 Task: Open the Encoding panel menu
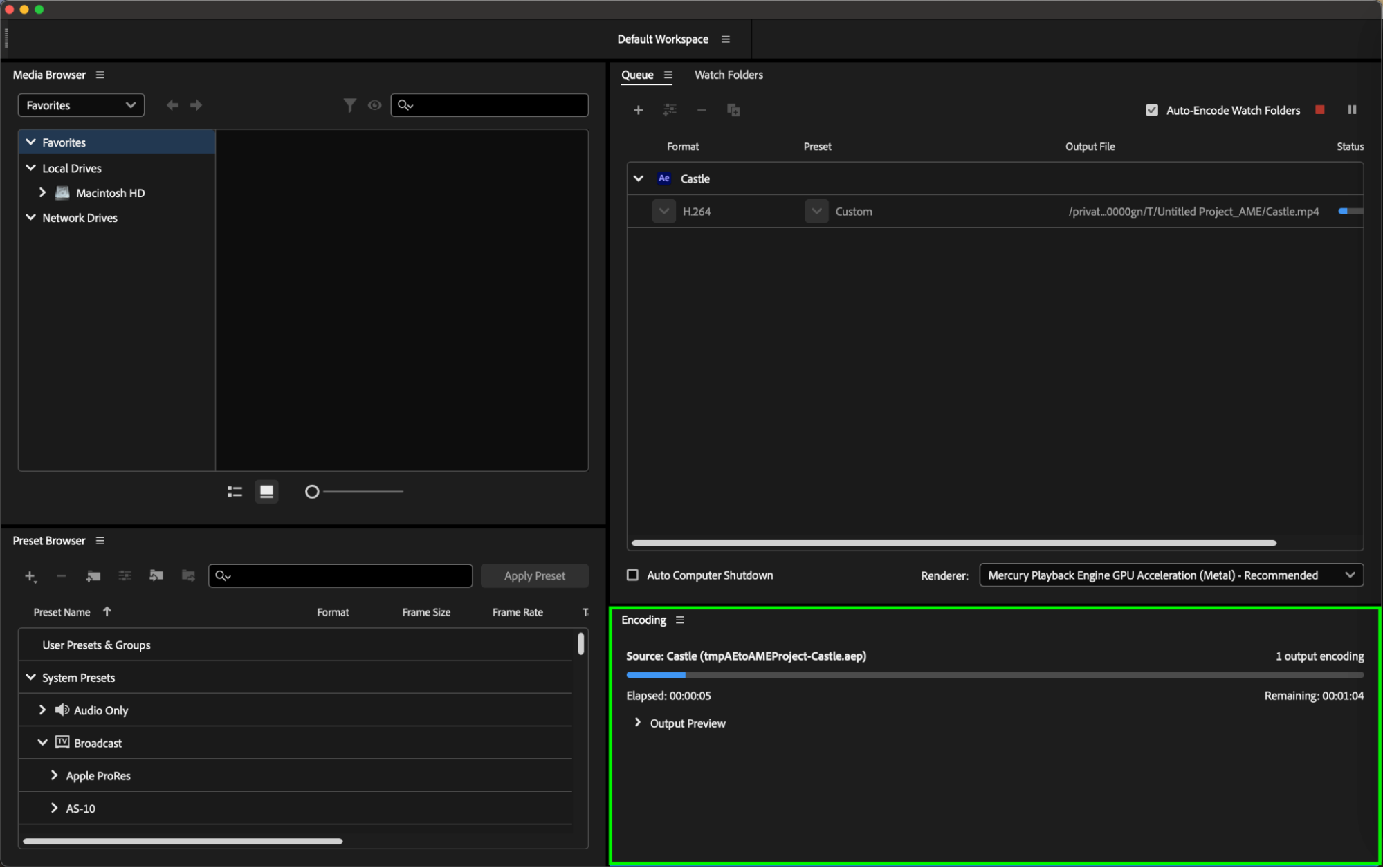coord(679,620)
